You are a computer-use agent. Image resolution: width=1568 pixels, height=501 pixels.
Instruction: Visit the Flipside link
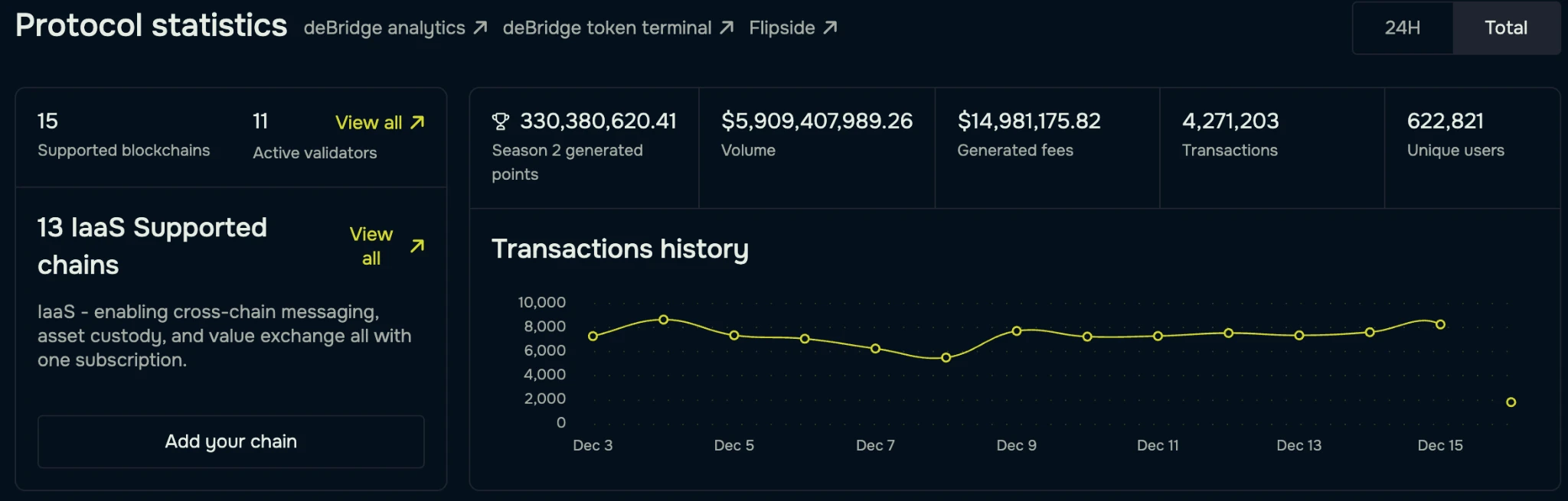click(782, 28)
